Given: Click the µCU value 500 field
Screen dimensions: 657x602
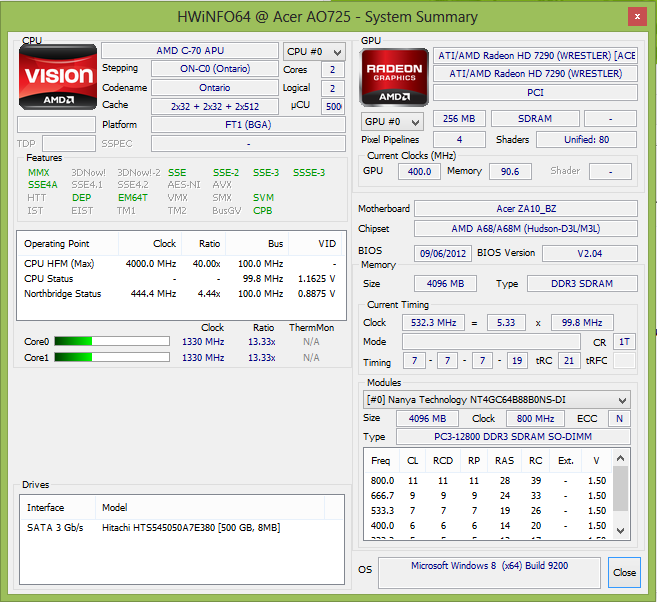Looking at the screenshot, I should 333,106.
